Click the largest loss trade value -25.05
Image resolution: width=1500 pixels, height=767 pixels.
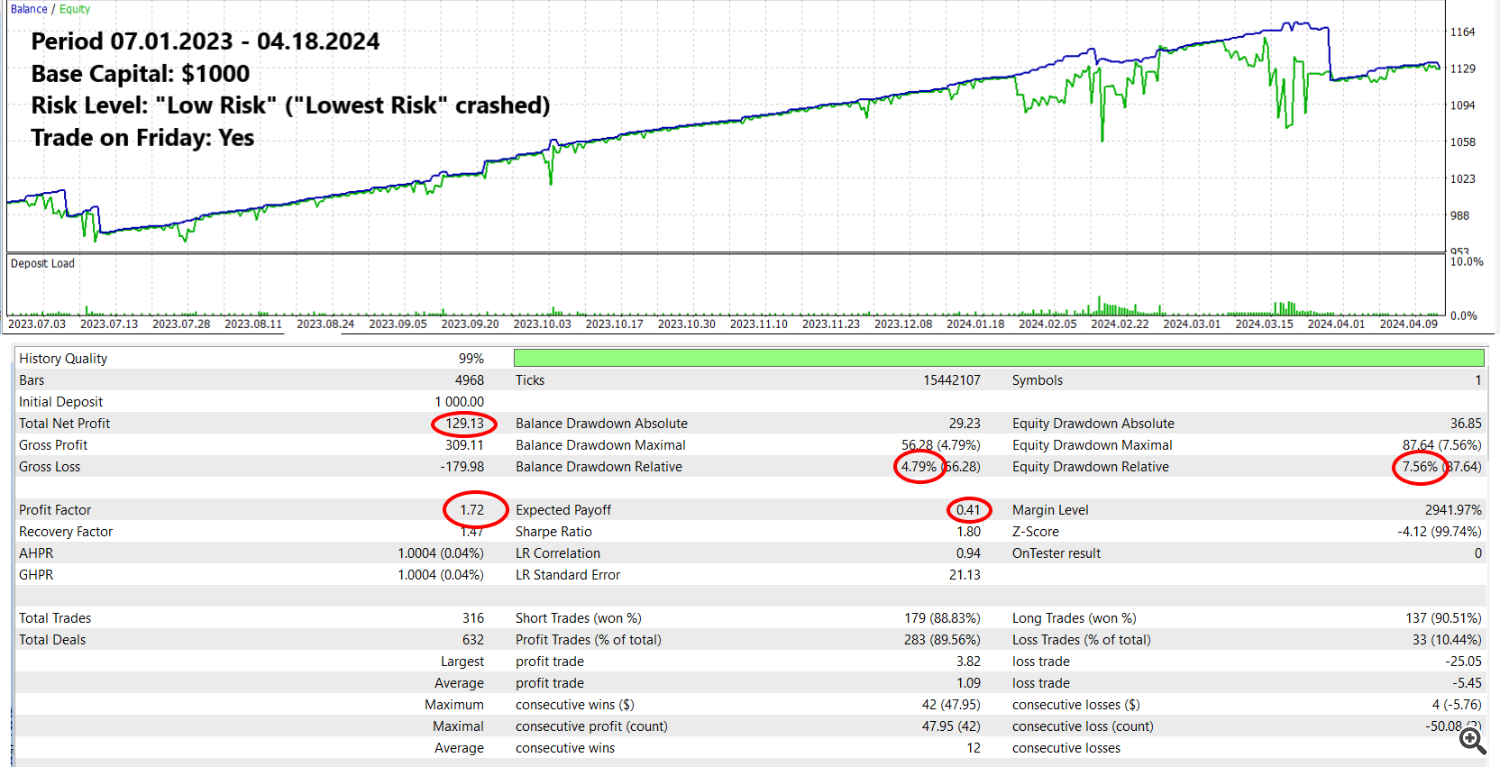1464,662
